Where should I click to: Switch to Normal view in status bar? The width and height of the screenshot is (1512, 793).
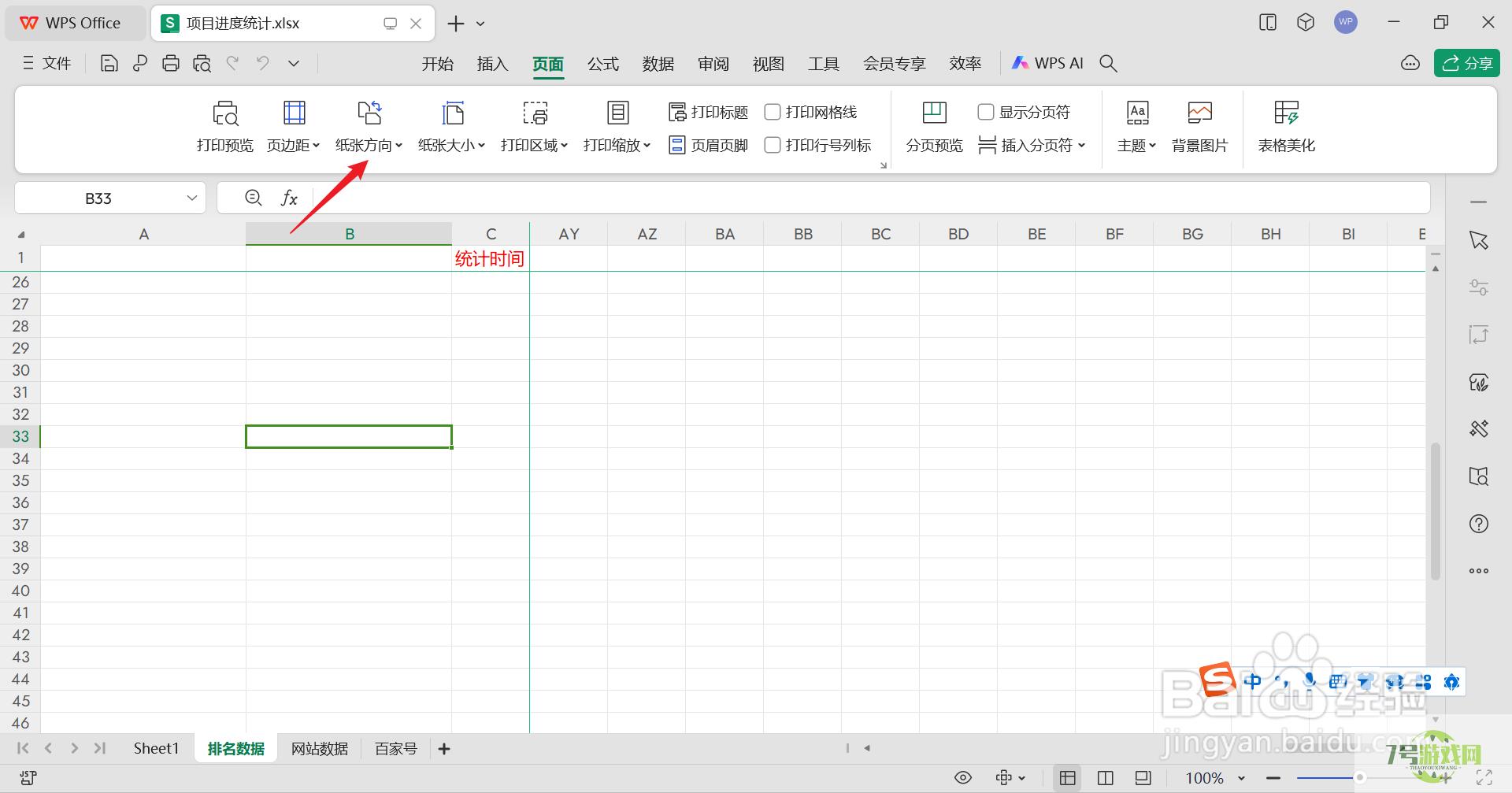click(x=1068, y=778)
